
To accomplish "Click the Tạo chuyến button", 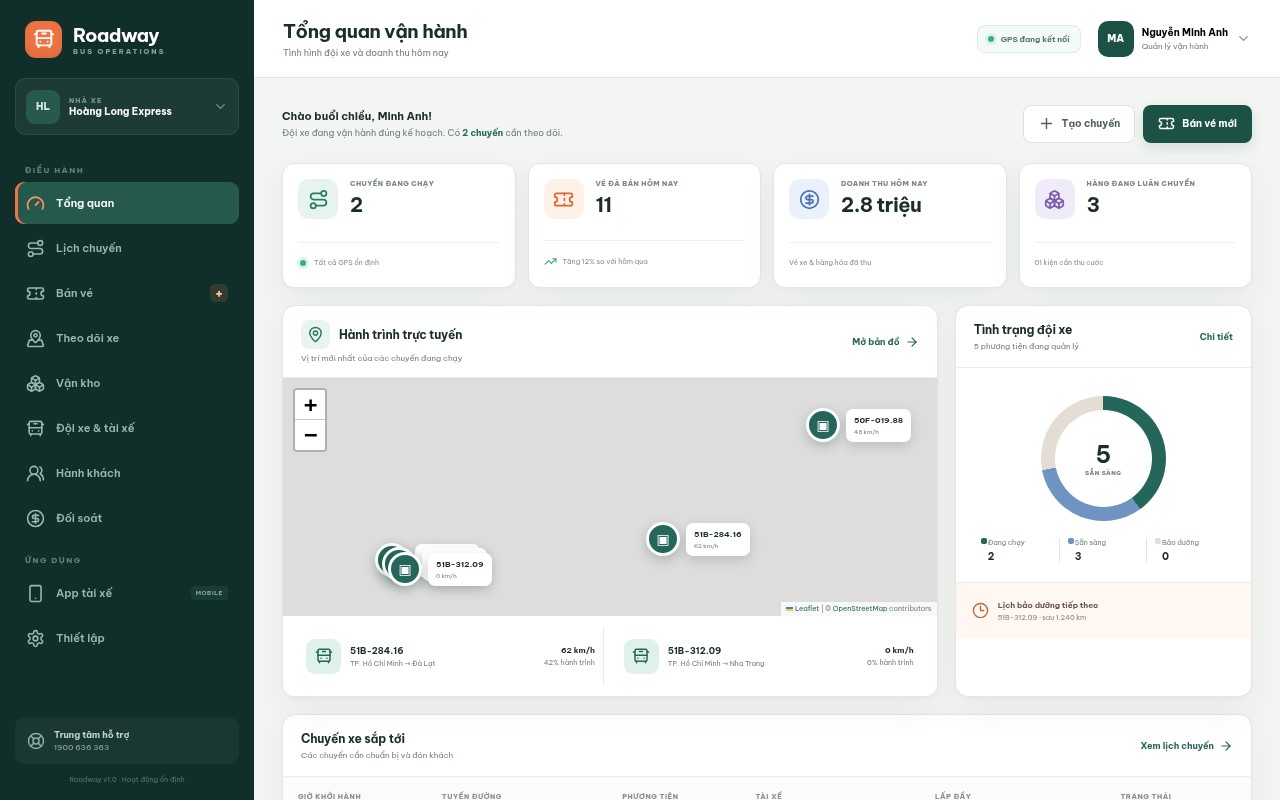I will 1079,124.
